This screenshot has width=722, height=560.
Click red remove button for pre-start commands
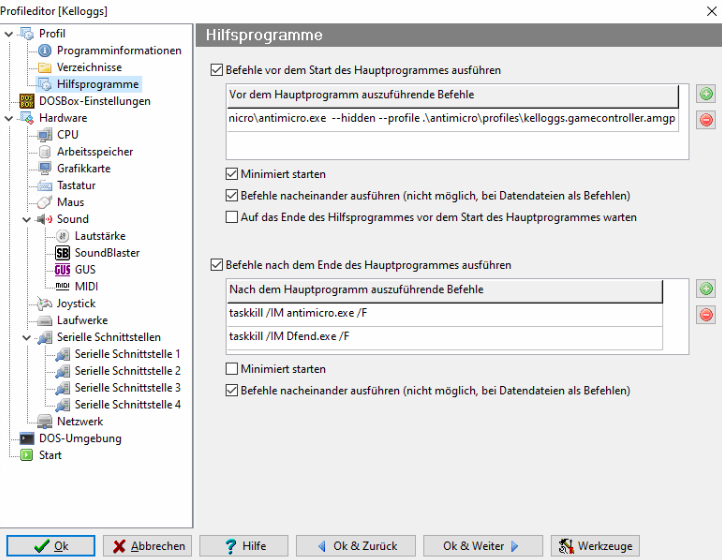click(x=706, y=120)
